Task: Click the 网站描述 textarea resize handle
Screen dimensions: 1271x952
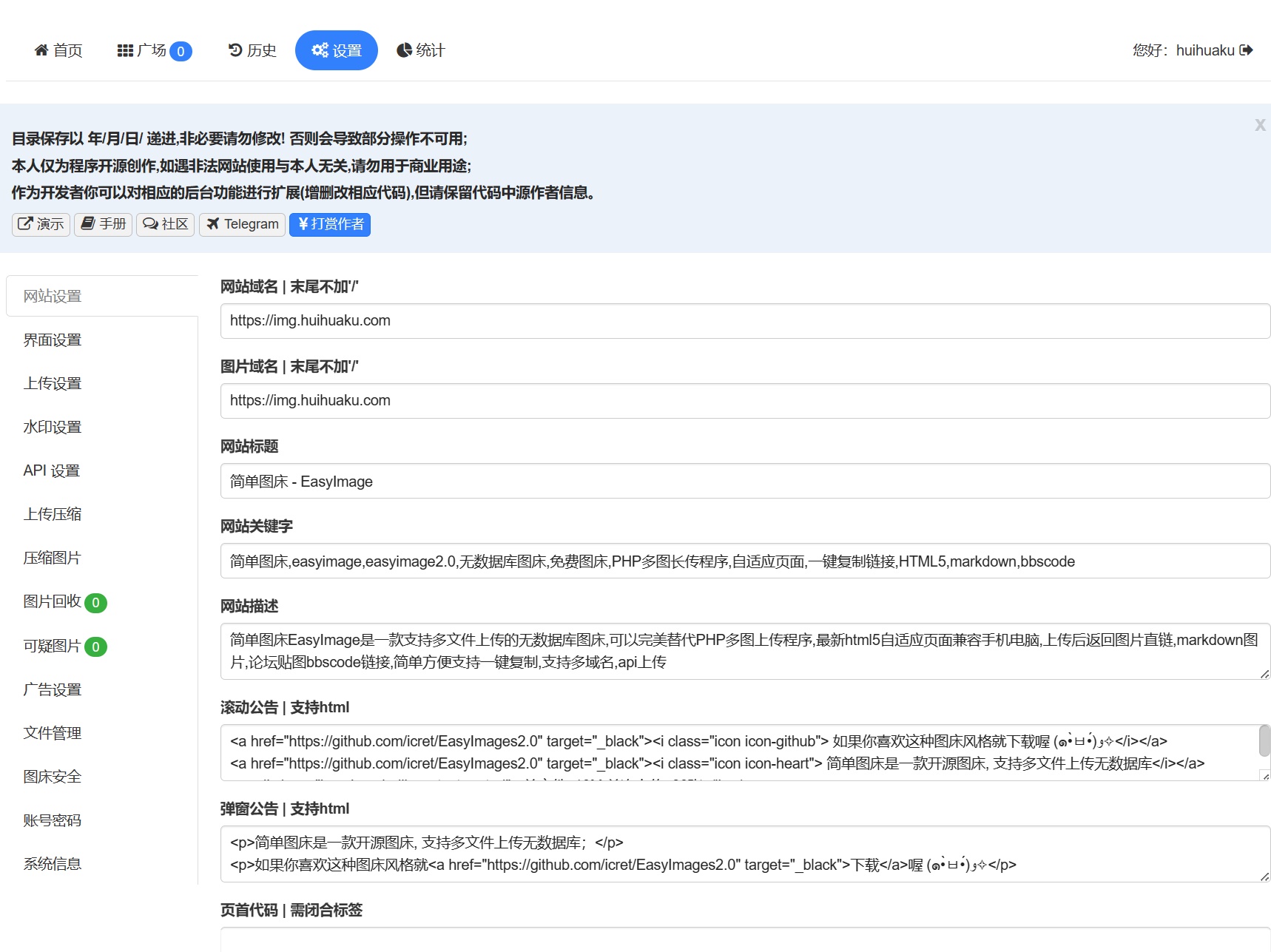Action: coord(1264,674)
